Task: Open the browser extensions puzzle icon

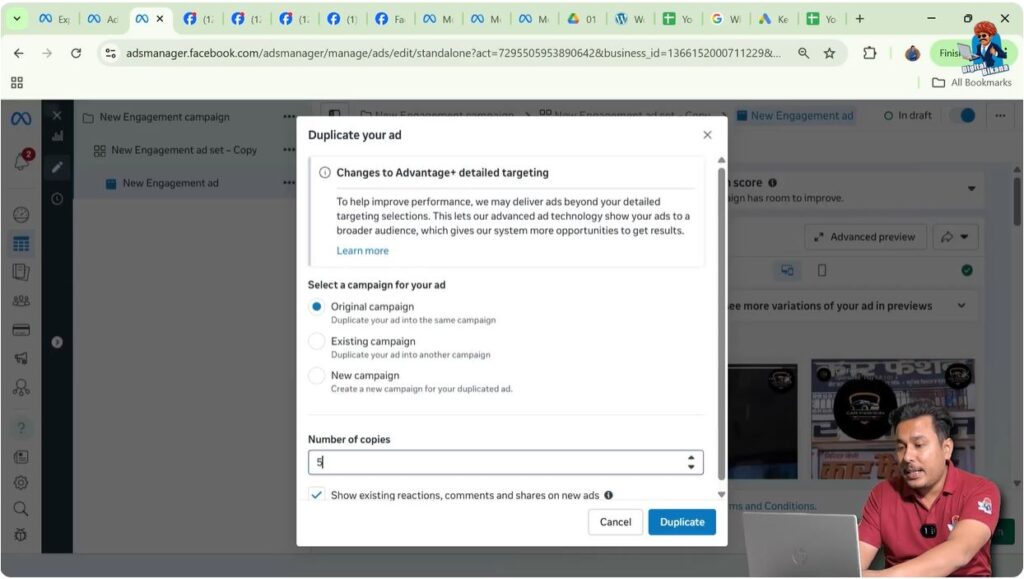Action: (869, 53)
